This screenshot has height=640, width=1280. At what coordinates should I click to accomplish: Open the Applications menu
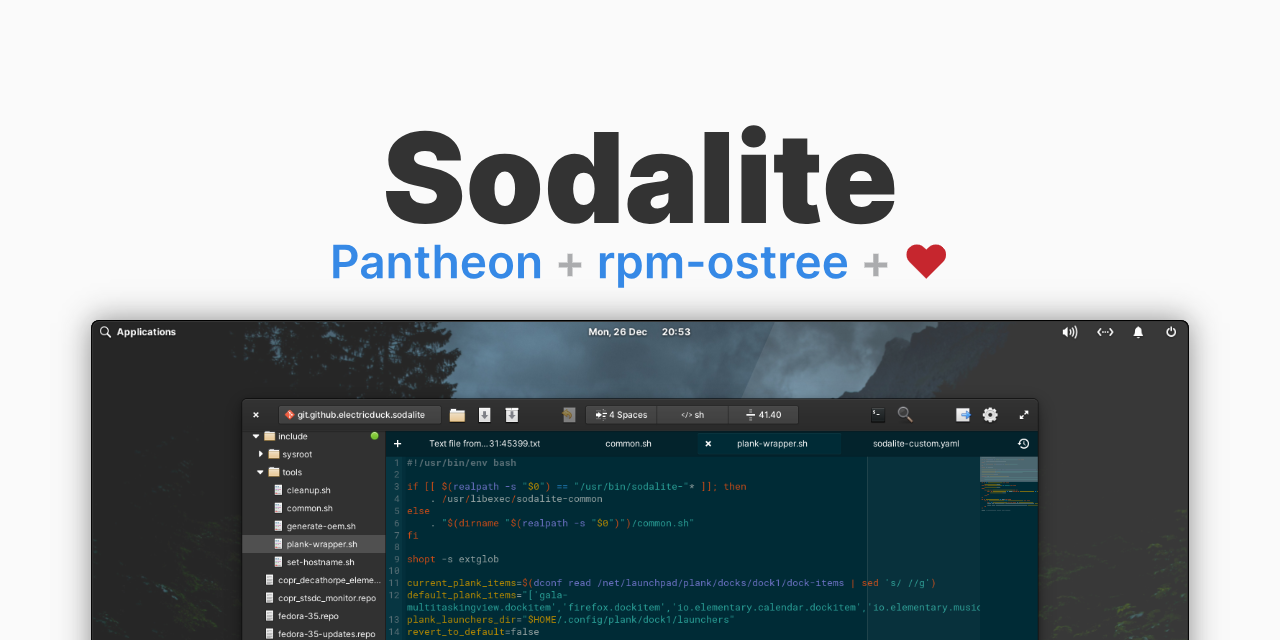point(140,331)
